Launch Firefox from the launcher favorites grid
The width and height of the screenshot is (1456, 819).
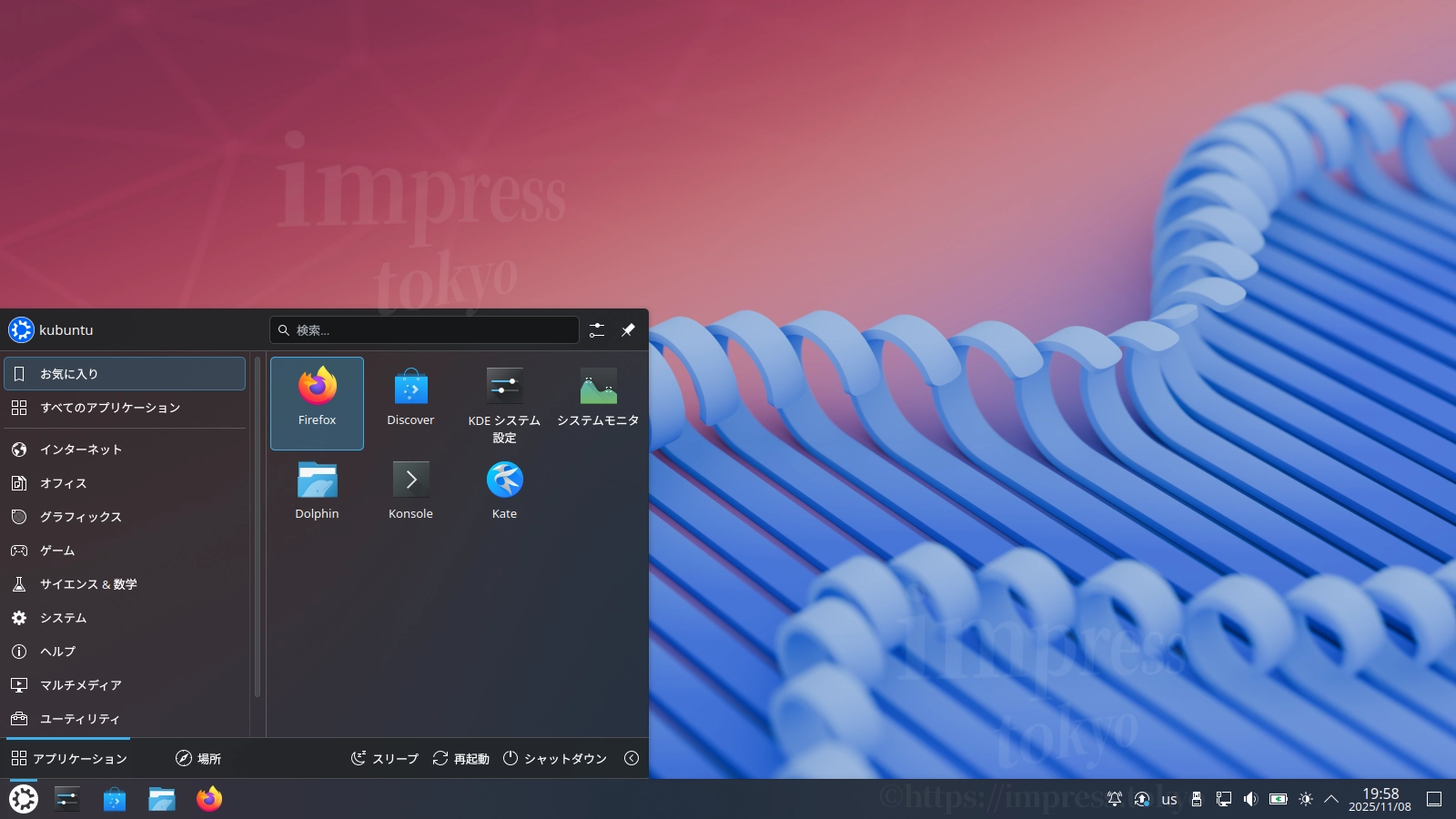317,403
